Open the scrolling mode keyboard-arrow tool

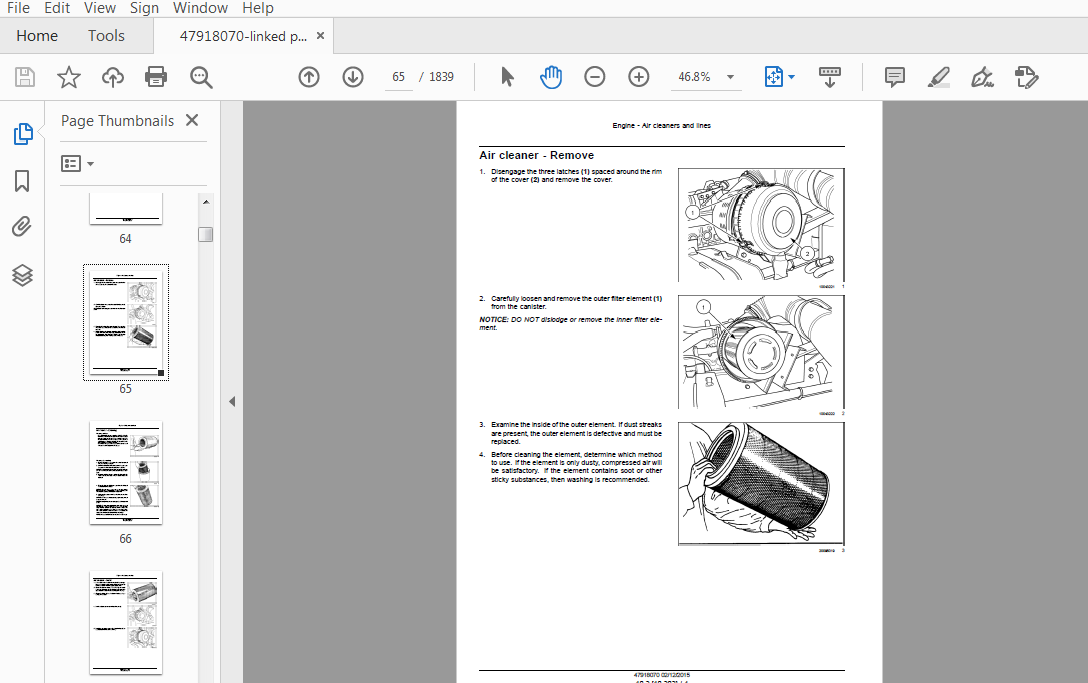(830, 76)
